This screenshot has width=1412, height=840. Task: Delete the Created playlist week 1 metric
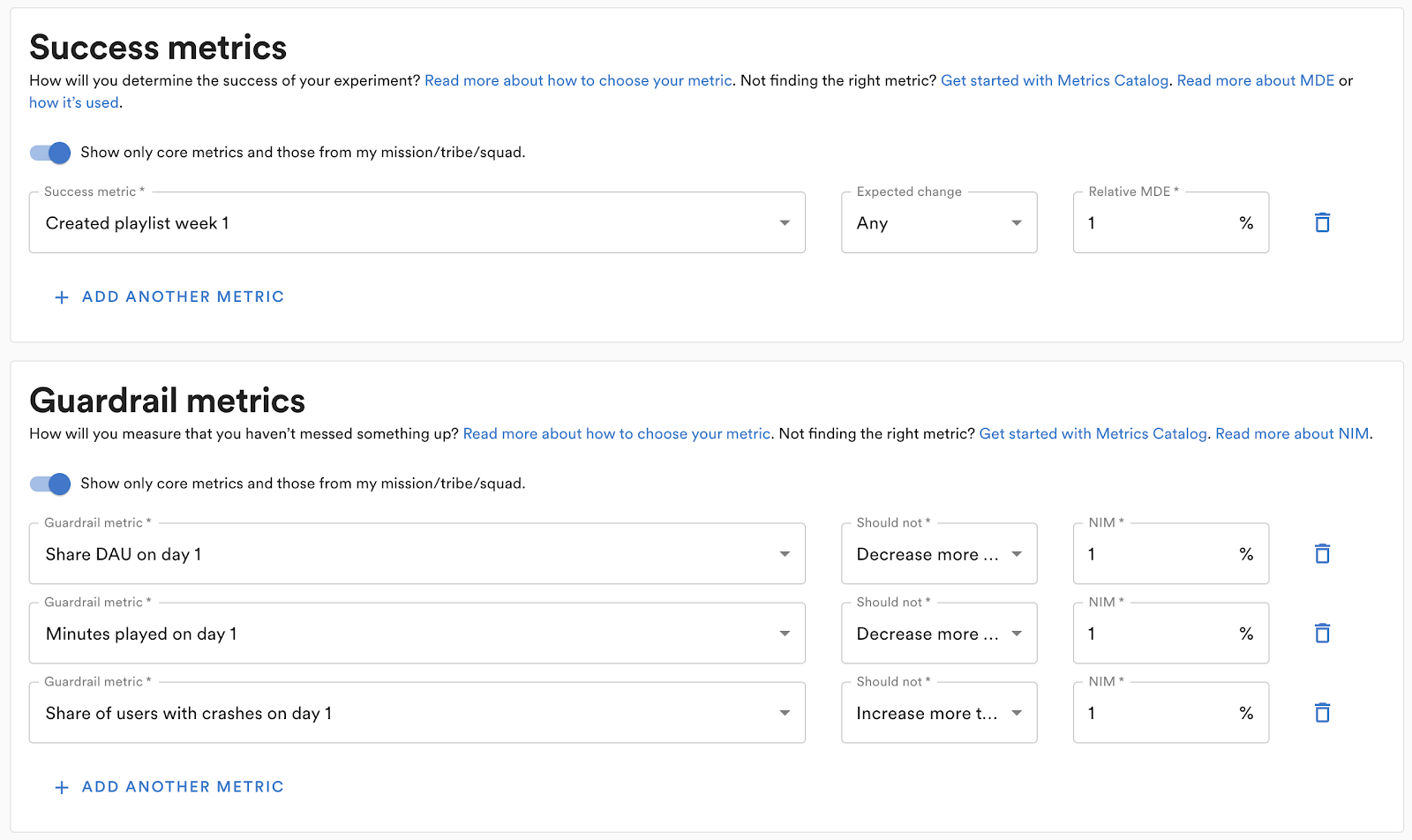pyautogui.click(x=1322, y=223)
